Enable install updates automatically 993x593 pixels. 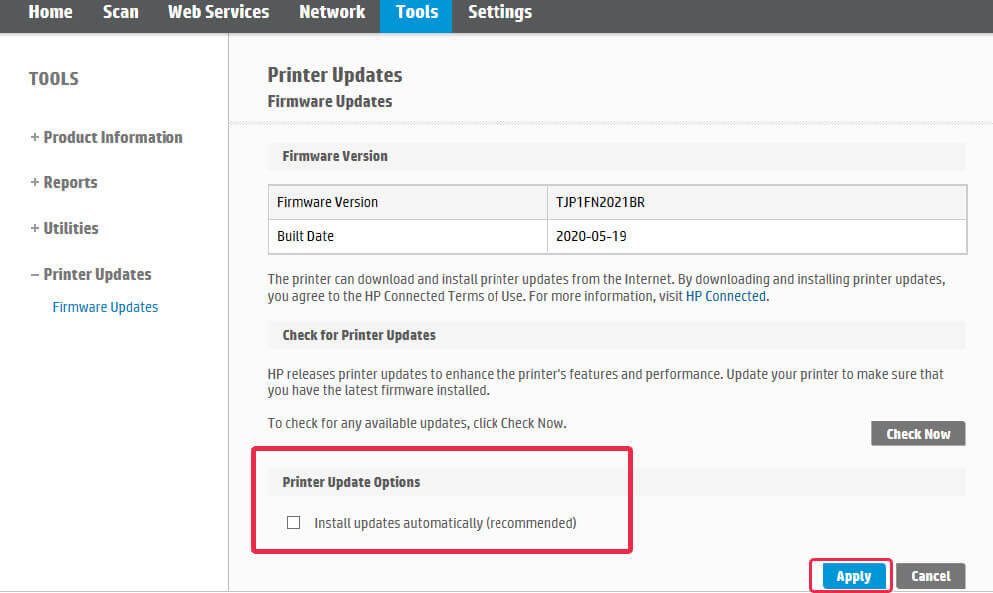(293, 522)
